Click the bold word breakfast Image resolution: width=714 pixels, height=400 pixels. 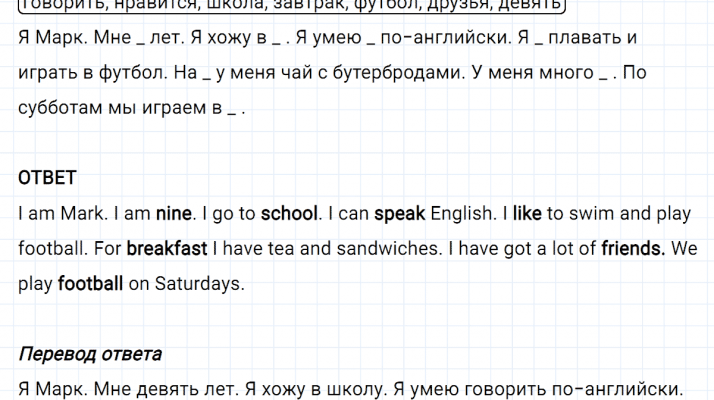[167, 248]
